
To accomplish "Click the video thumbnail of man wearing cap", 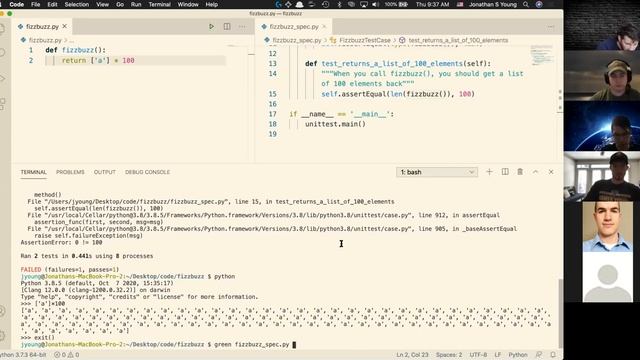I will 602,75.
